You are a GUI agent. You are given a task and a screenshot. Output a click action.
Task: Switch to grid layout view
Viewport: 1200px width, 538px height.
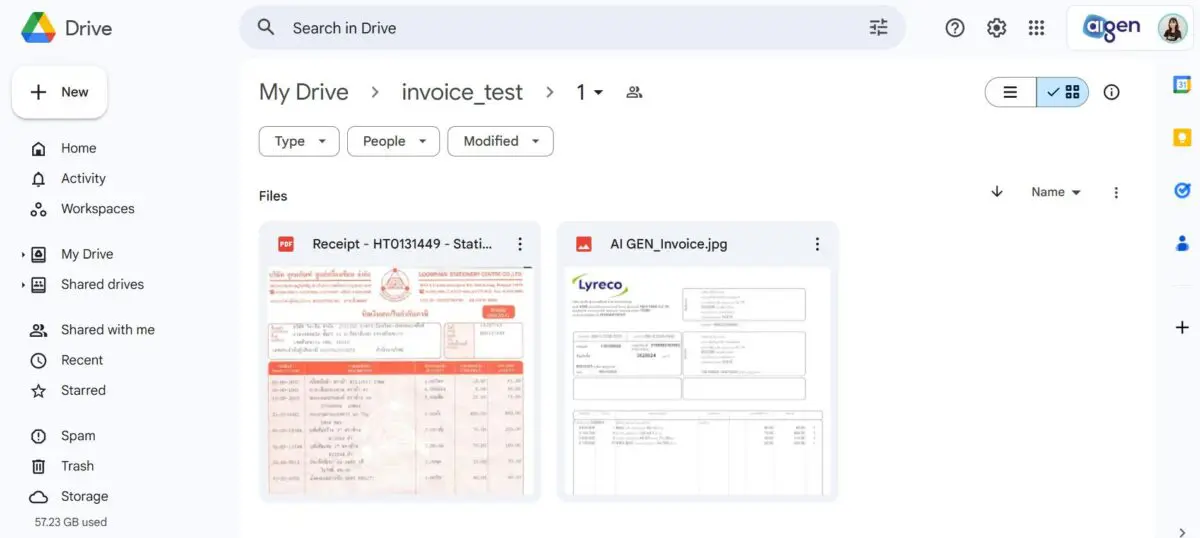coord(1062,92)
